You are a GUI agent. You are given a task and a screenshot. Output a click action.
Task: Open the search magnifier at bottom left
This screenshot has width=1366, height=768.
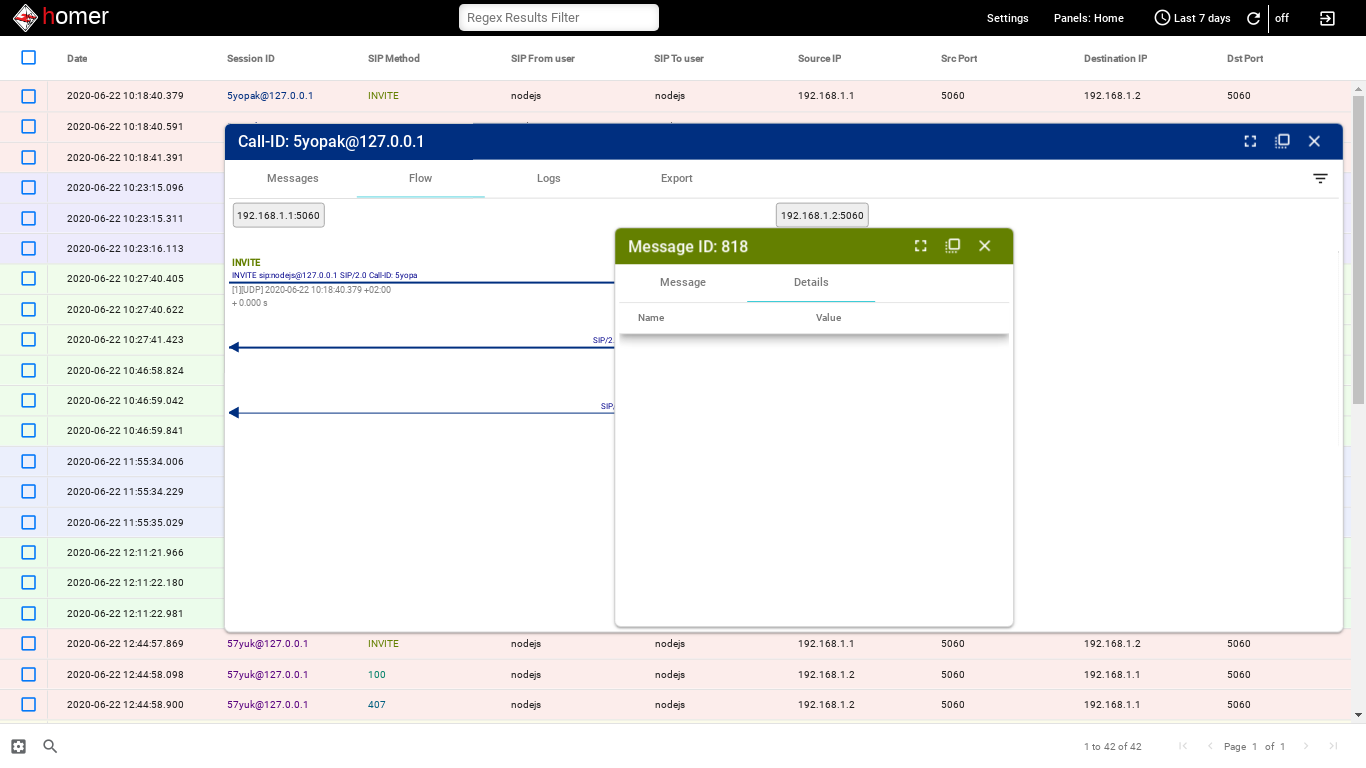click(x=49, y=746)
